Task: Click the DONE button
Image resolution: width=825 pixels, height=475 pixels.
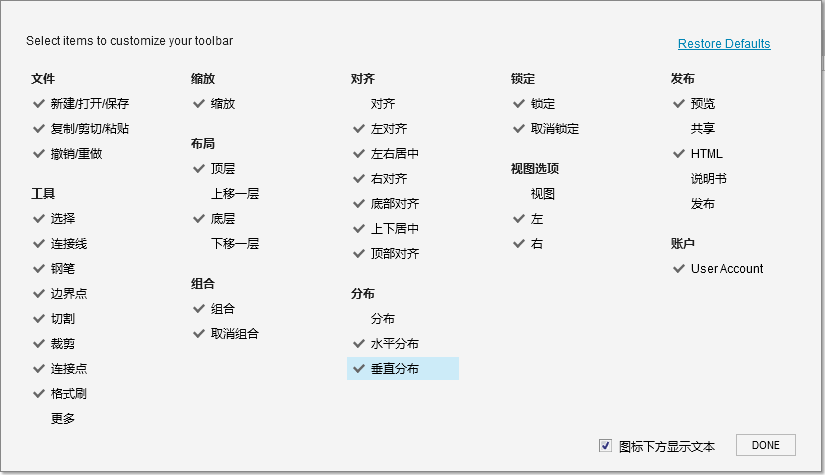Action: pos(765,445)
